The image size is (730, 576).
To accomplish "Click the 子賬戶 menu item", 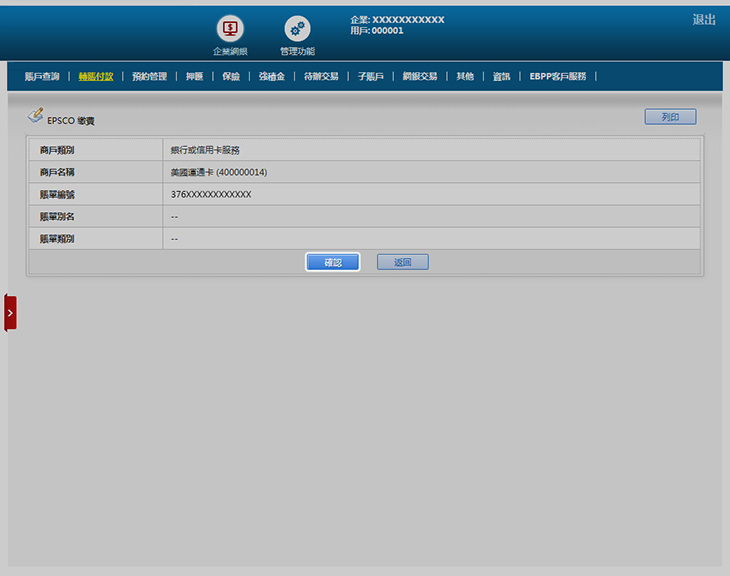I will (x=370, y=76).
